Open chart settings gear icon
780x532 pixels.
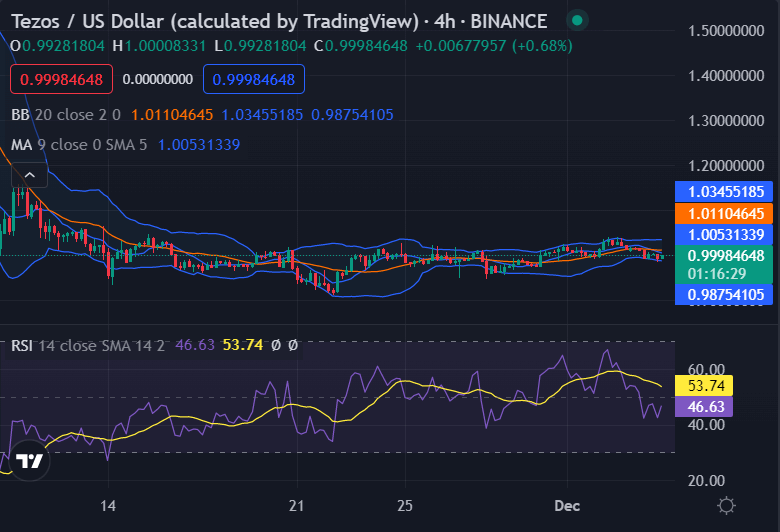(x=726, y=506)
